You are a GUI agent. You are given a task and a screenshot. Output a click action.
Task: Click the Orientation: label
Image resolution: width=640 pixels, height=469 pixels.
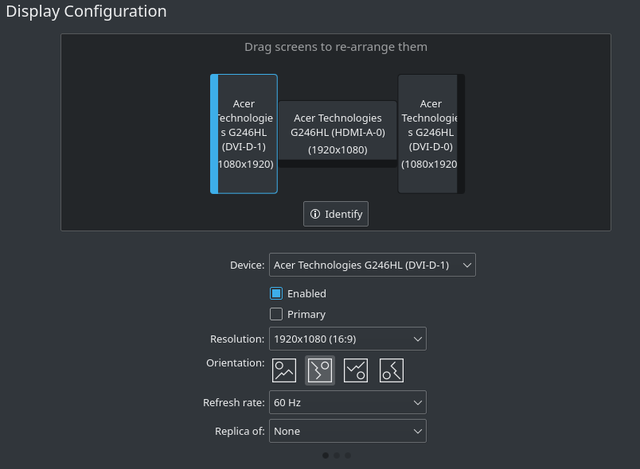[x=236, y=363]
